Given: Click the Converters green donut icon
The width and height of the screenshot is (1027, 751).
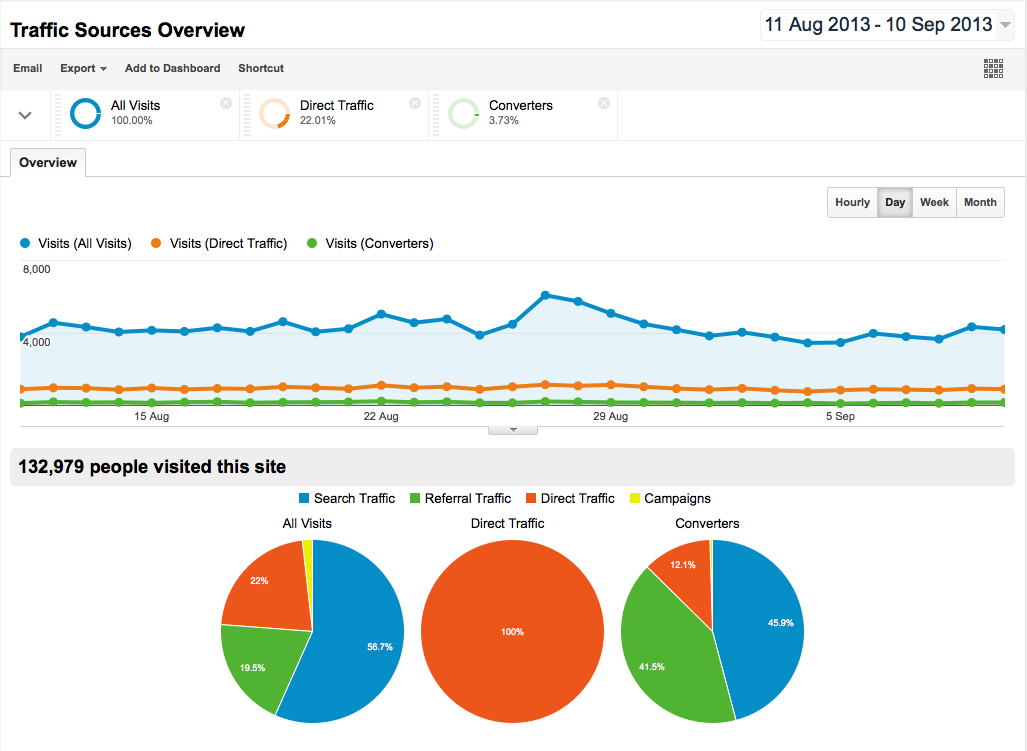Looking at the screenshot, I should [x=464, y=113].
